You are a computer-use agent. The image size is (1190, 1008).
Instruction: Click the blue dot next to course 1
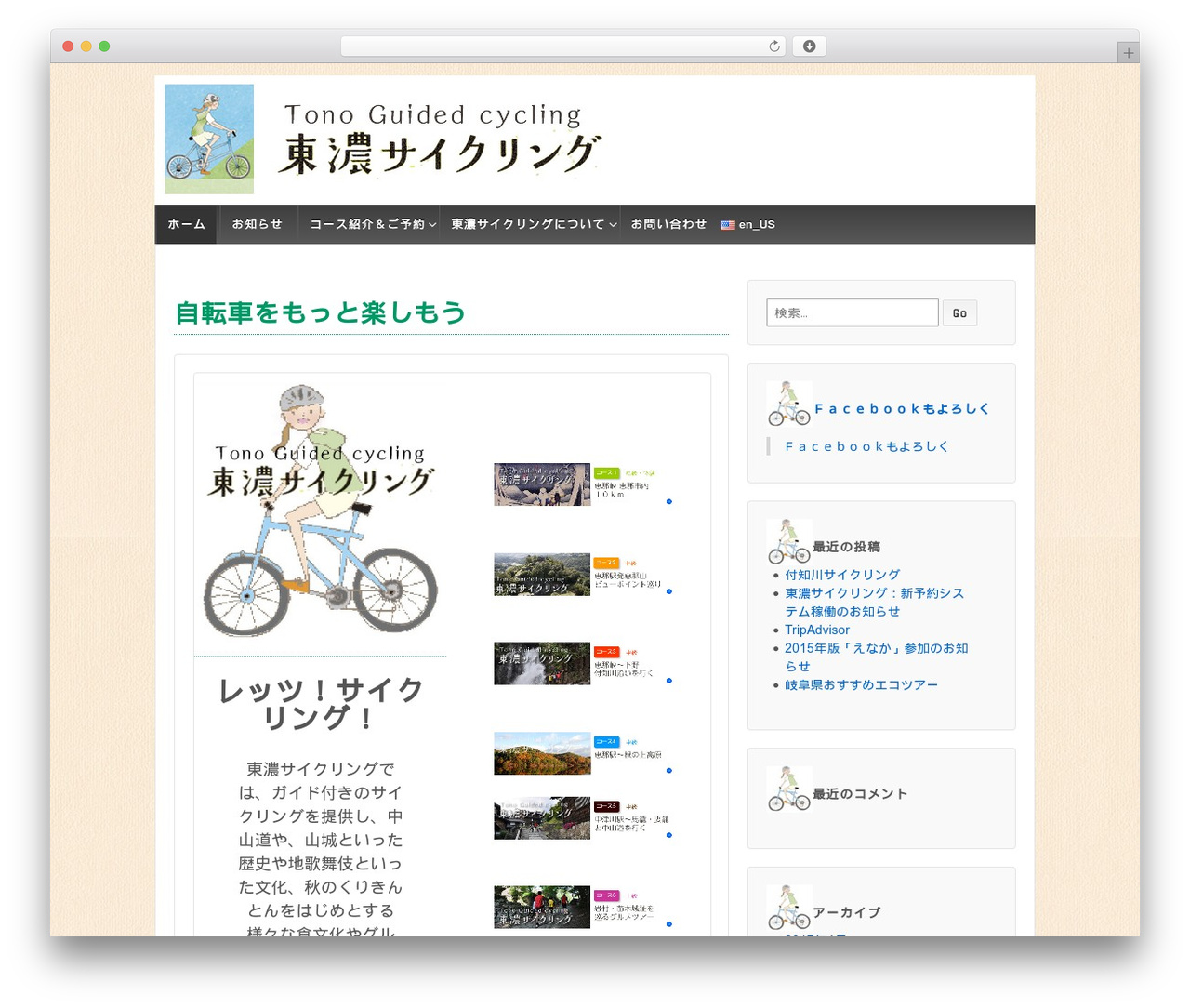[x=668, y=501]
